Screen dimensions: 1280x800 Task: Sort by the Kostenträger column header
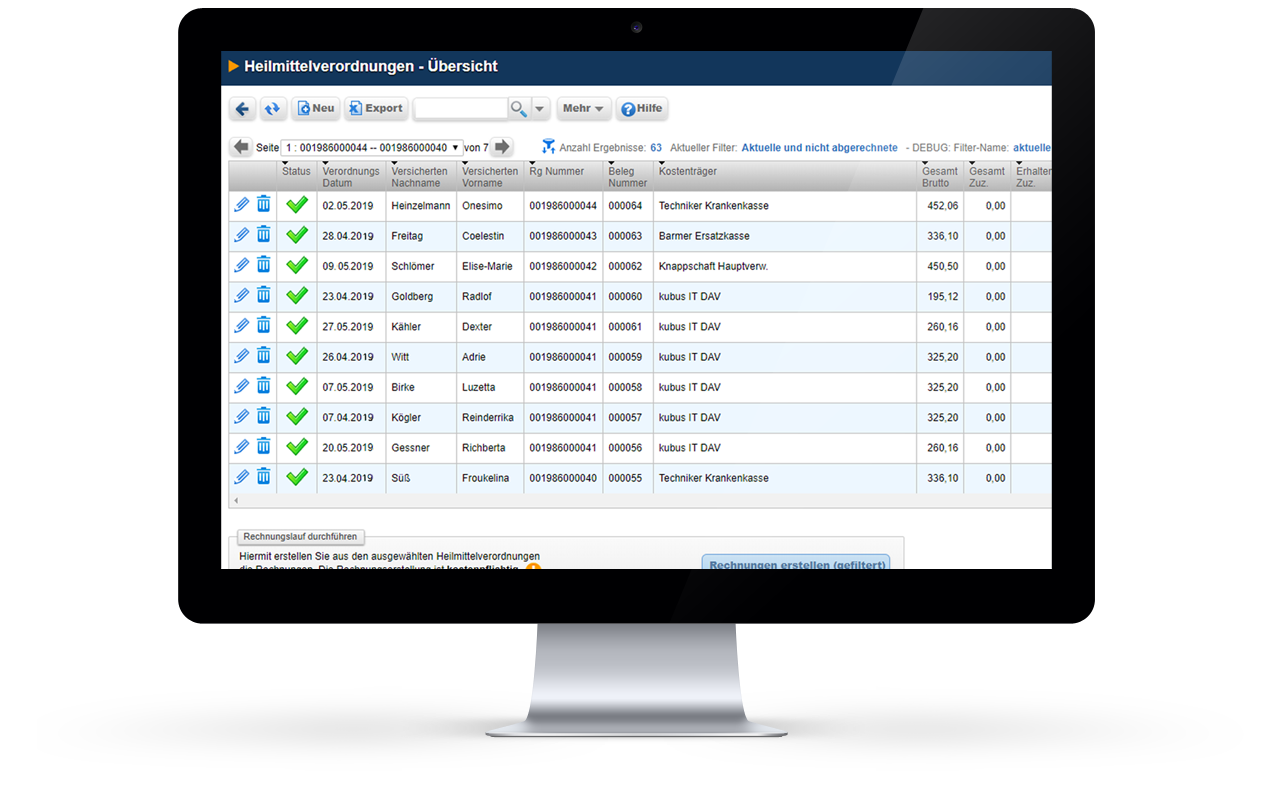pyautogui.click(x=688, y=172)
